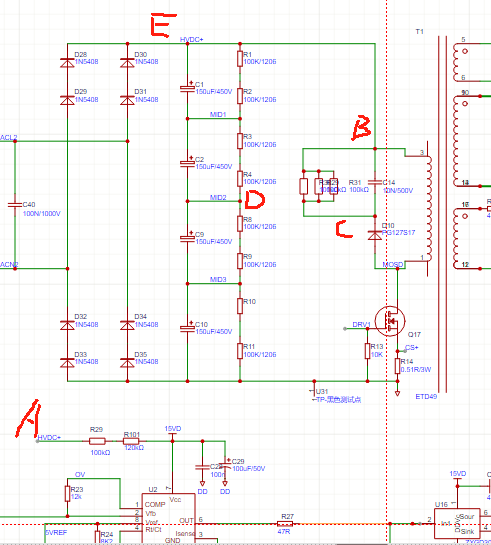Click the 0.51R/3W value text

click(x=416, y=369)
